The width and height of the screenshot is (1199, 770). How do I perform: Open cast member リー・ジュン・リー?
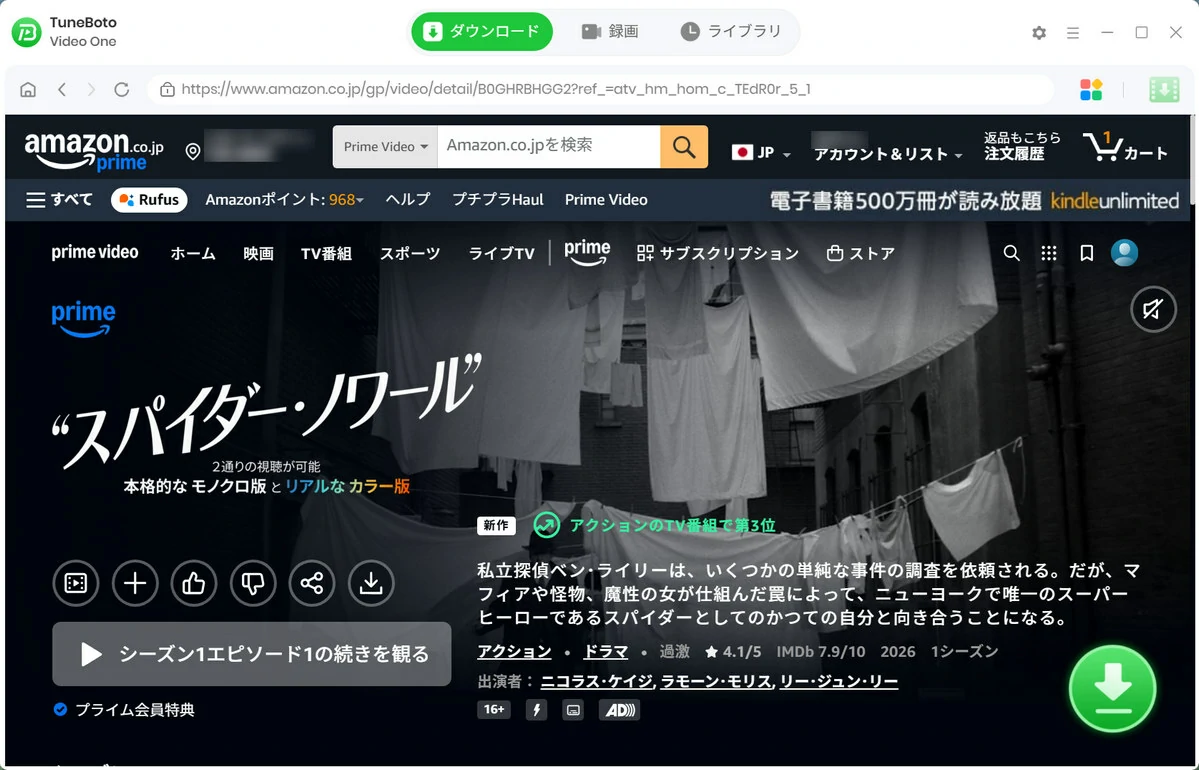click(838, 681)
